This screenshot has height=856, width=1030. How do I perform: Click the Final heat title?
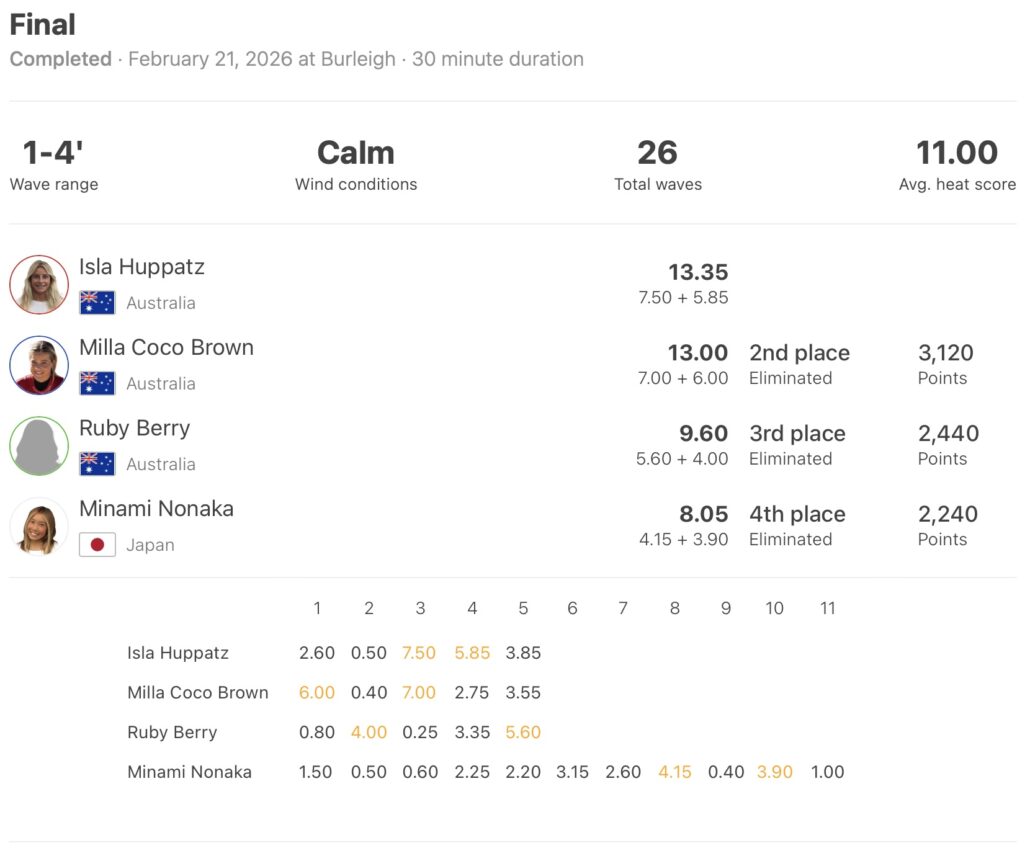42,25
